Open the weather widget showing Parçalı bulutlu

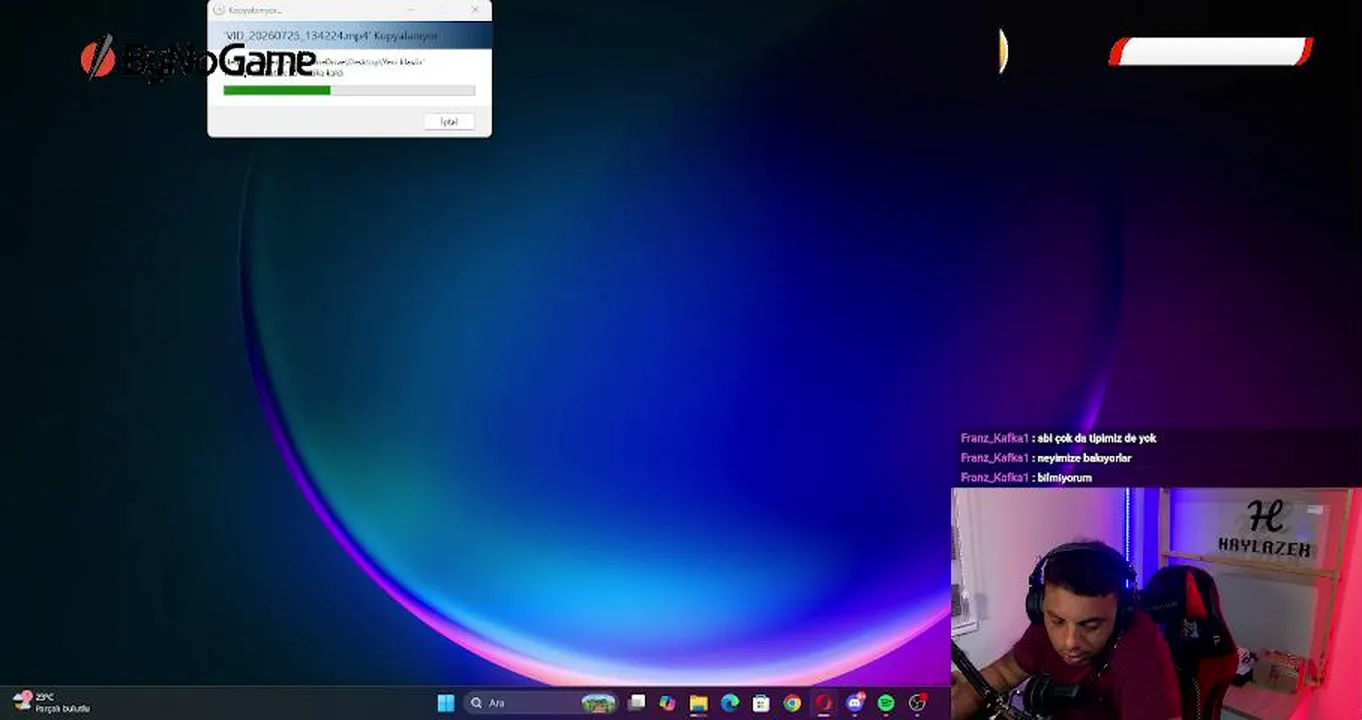(52, 703)
